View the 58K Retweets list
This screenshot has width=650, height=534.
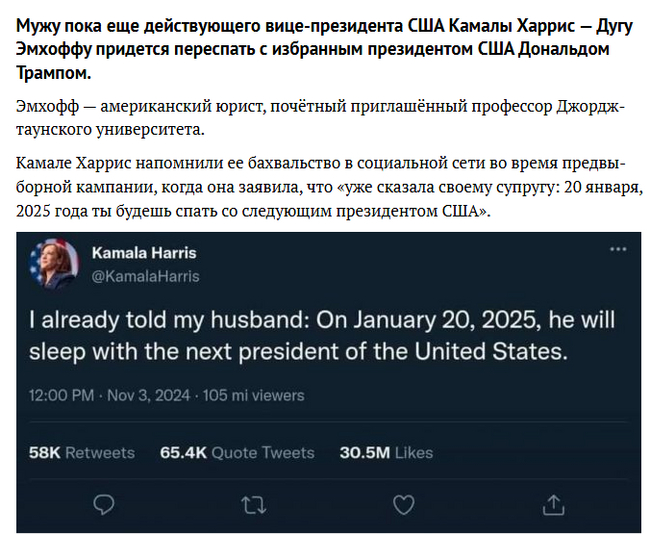82,452
